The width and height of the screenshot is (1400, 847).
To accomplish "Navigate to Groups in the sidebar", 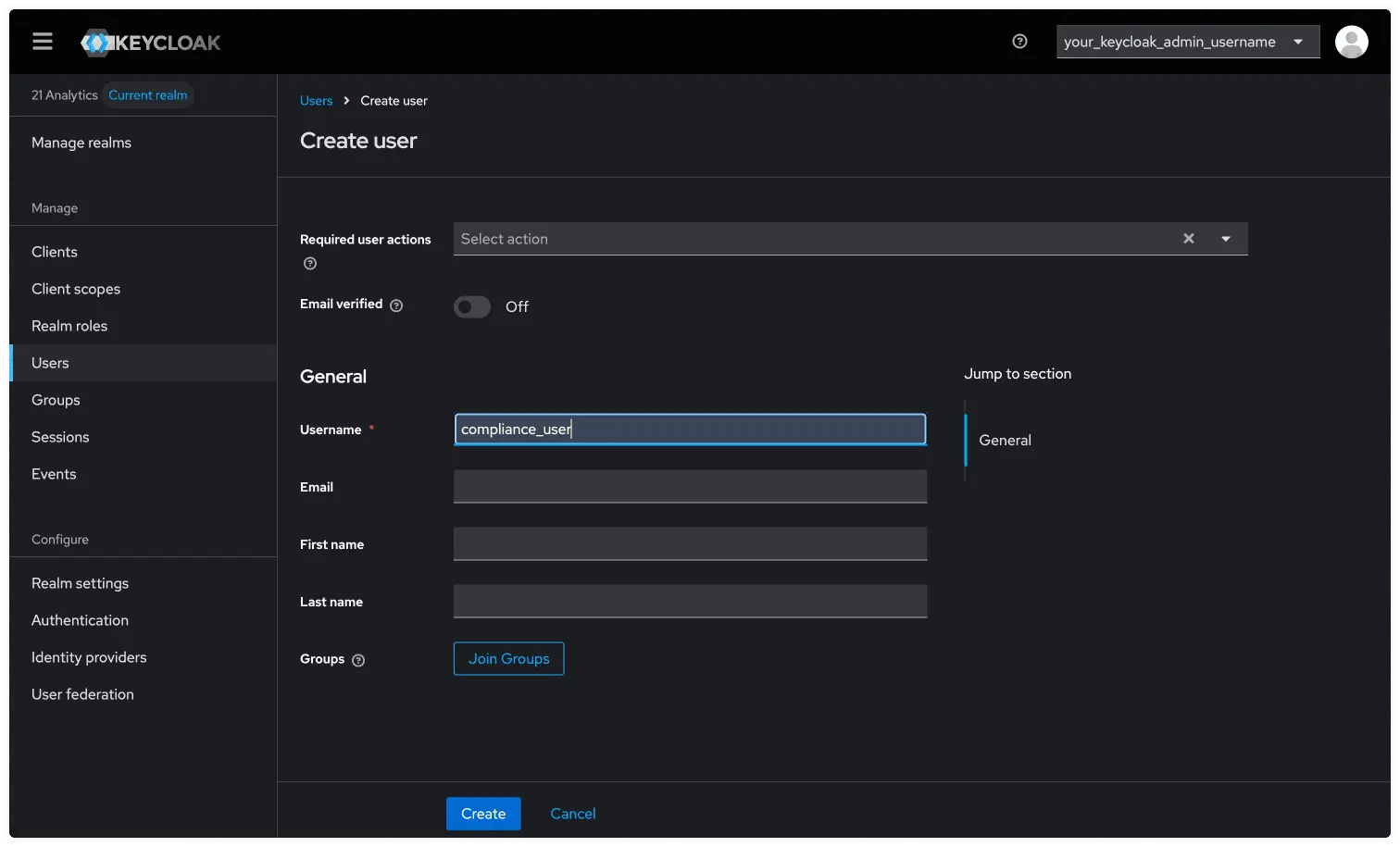I will (55, 399).
